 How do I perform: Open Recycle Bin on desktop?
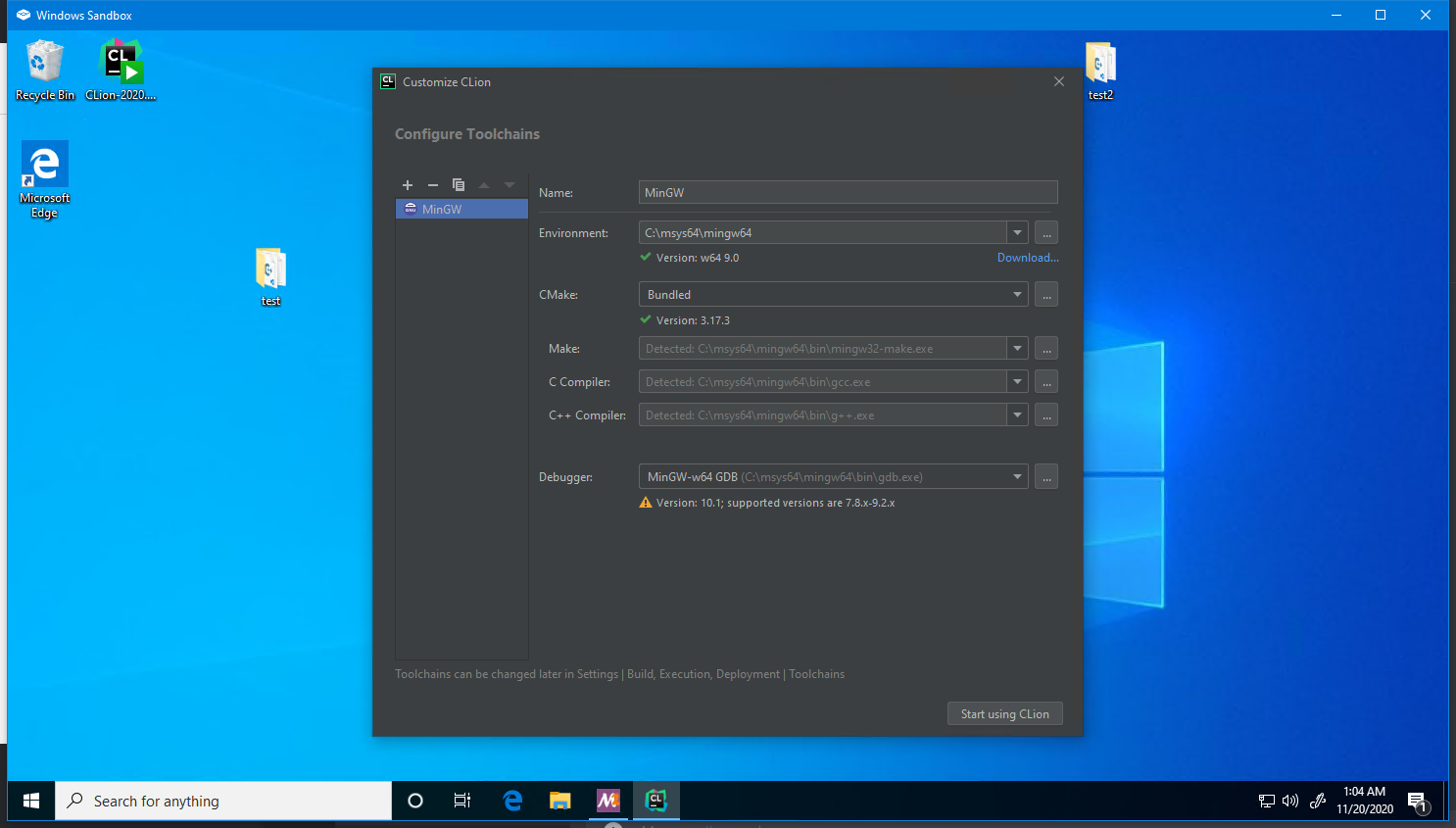tap(45, 71)
